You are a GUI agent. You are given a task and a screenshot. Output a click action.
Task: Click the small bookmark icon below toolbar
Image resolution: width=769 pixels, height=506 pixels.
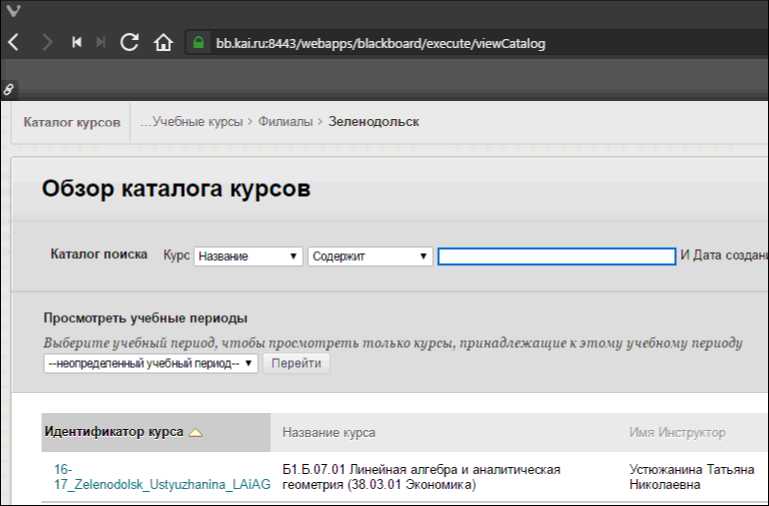(x=9, y=89)
